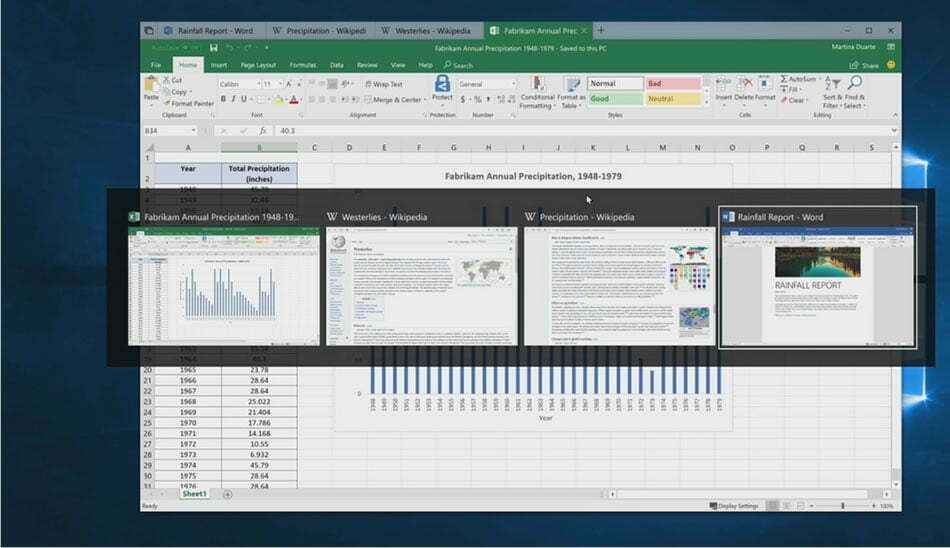Add a new tab with plus button

(x=601, y=30)
